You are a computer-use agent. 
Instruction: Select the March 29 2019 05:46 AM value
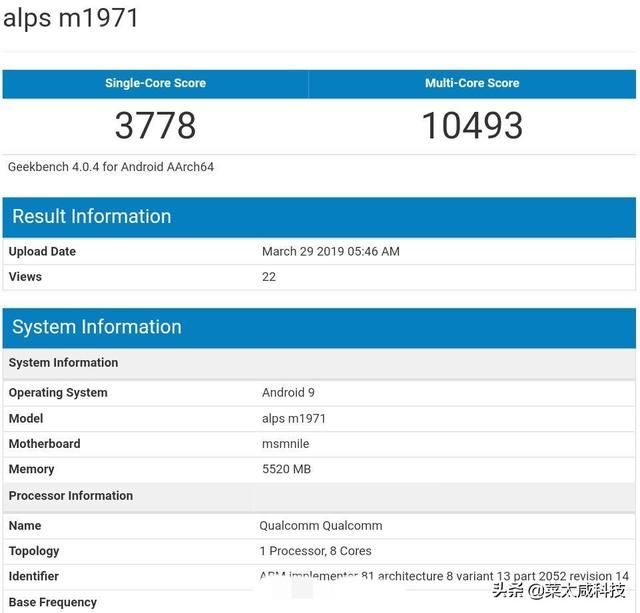[330, 252]
